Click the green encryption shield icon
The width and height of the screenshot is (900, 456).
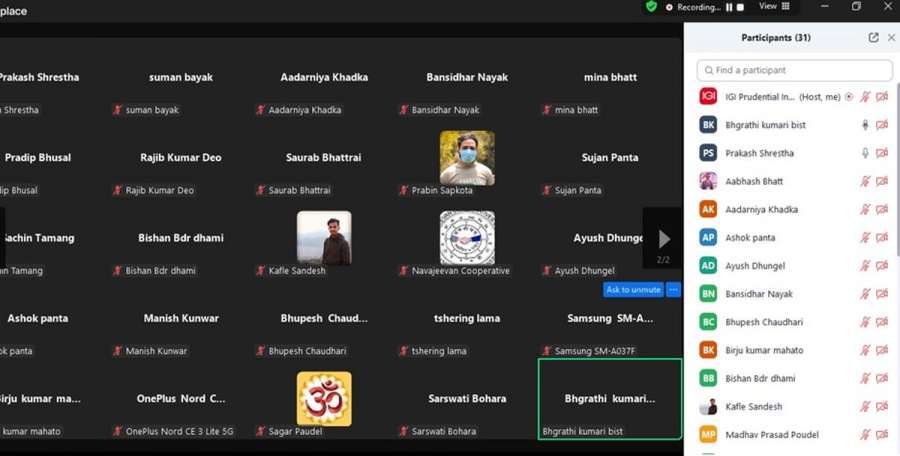click(651, 6)
